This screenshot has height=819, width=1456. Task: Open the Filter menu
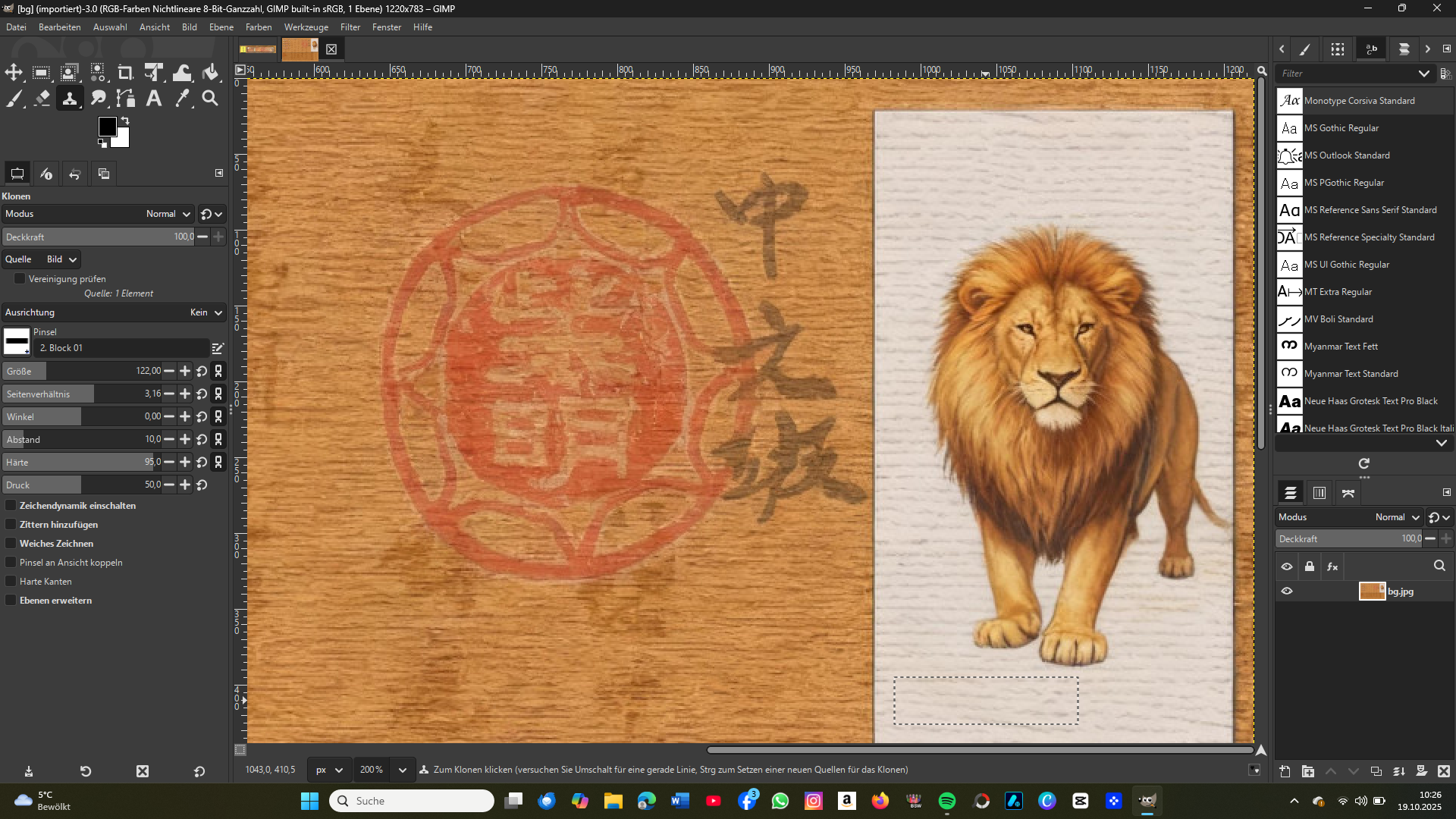pyautogui.click(x=350, y=27)
